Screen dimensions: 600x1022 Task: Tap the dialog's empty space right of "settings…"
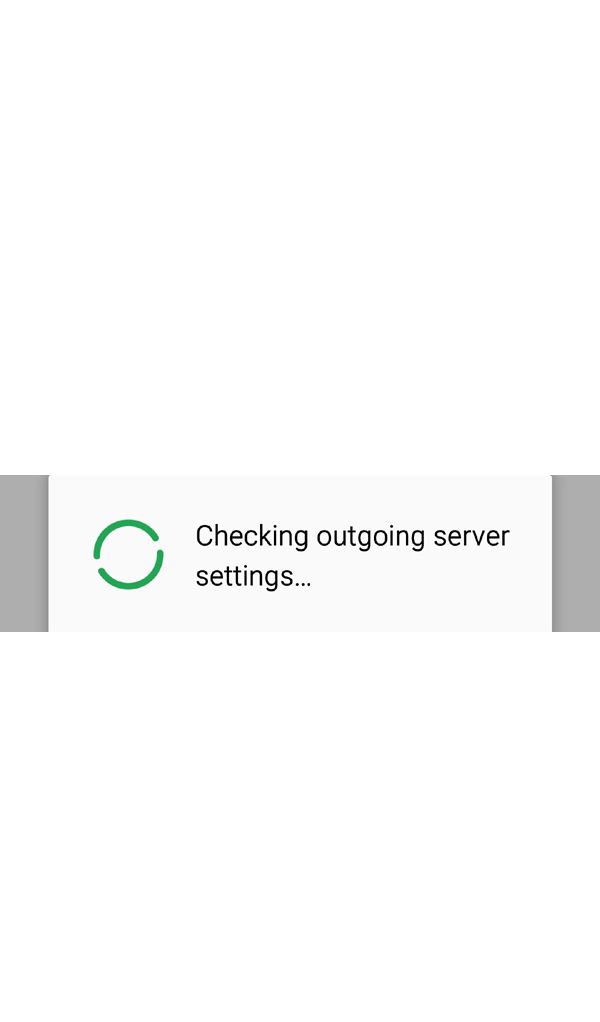[430, 576]
